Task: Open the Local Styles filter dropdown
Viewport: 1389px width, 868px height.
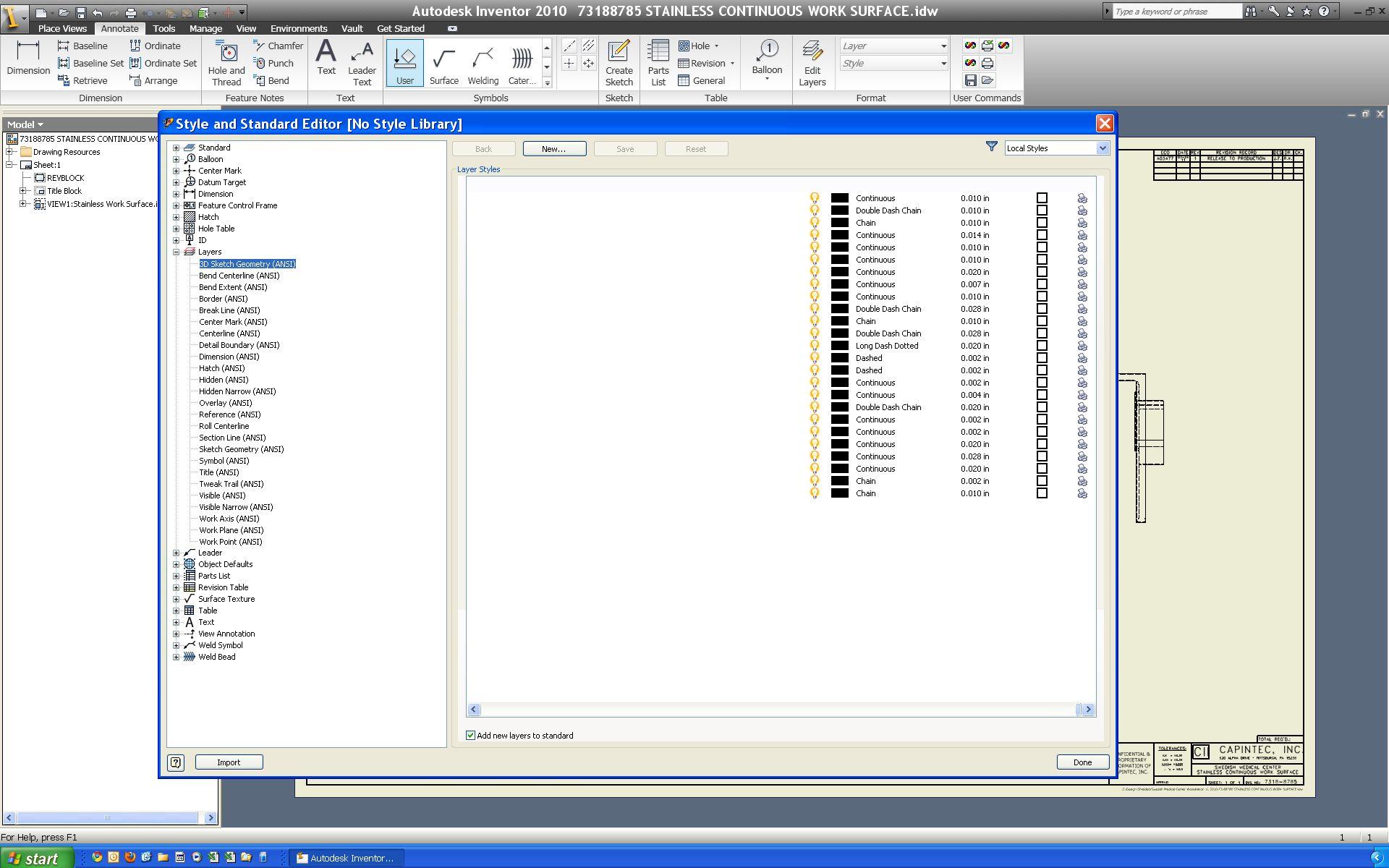Action: point(1102,148)
